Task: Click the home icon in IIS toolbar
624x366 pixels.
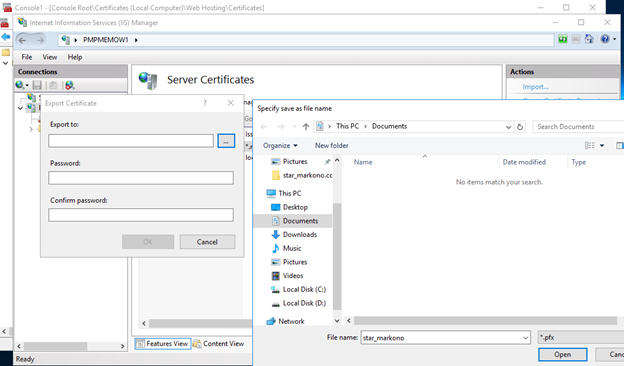Action: point(589,39)
